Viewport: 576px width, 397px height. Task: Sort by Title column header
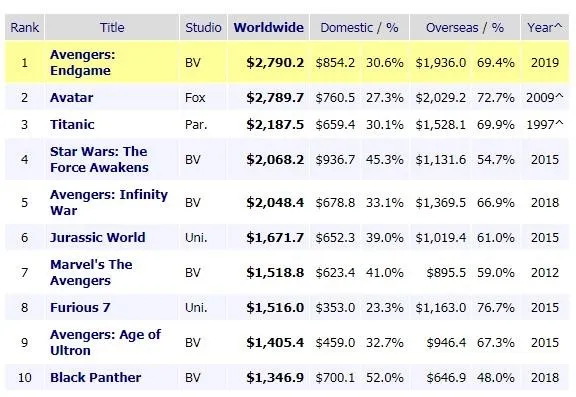pos(112,28)
